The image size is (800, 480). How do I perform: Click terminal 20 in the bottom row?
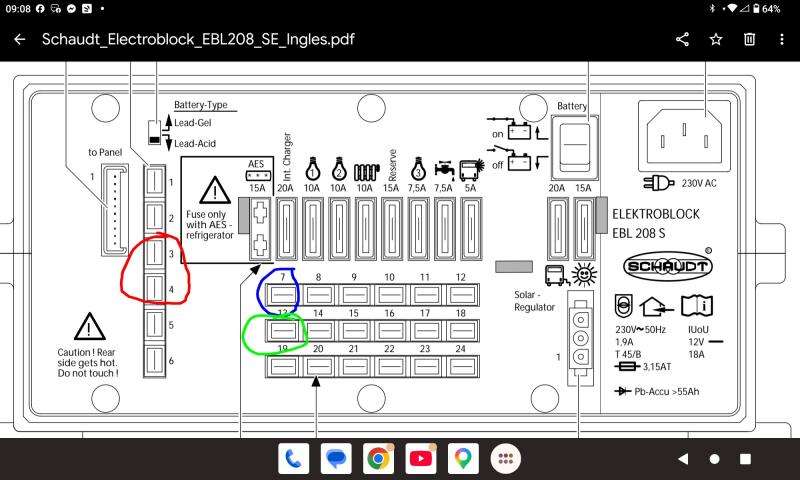point(319,366)
